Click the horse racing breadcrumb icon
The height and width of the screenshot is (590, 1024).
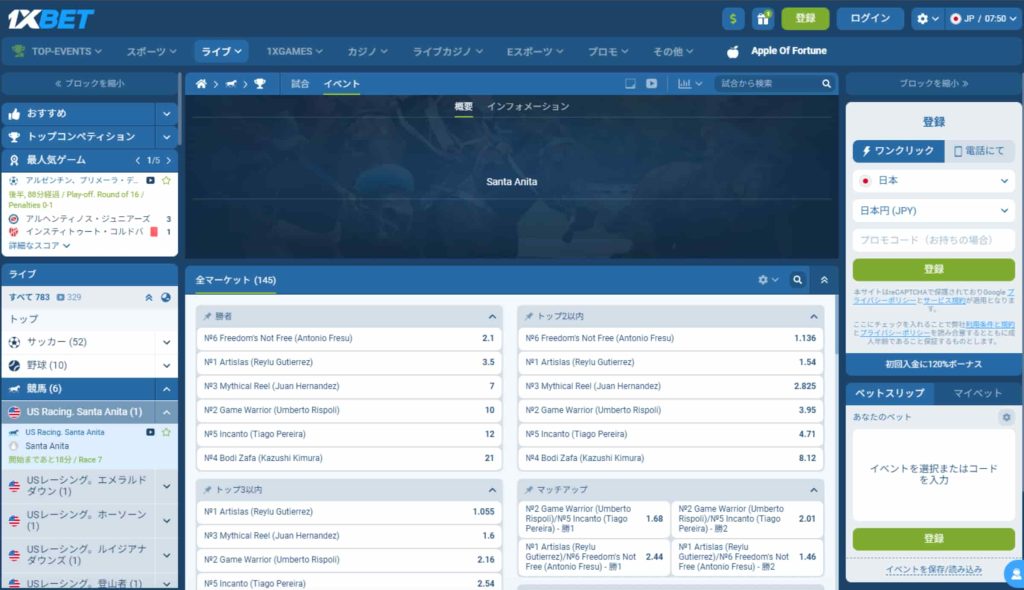231,84
